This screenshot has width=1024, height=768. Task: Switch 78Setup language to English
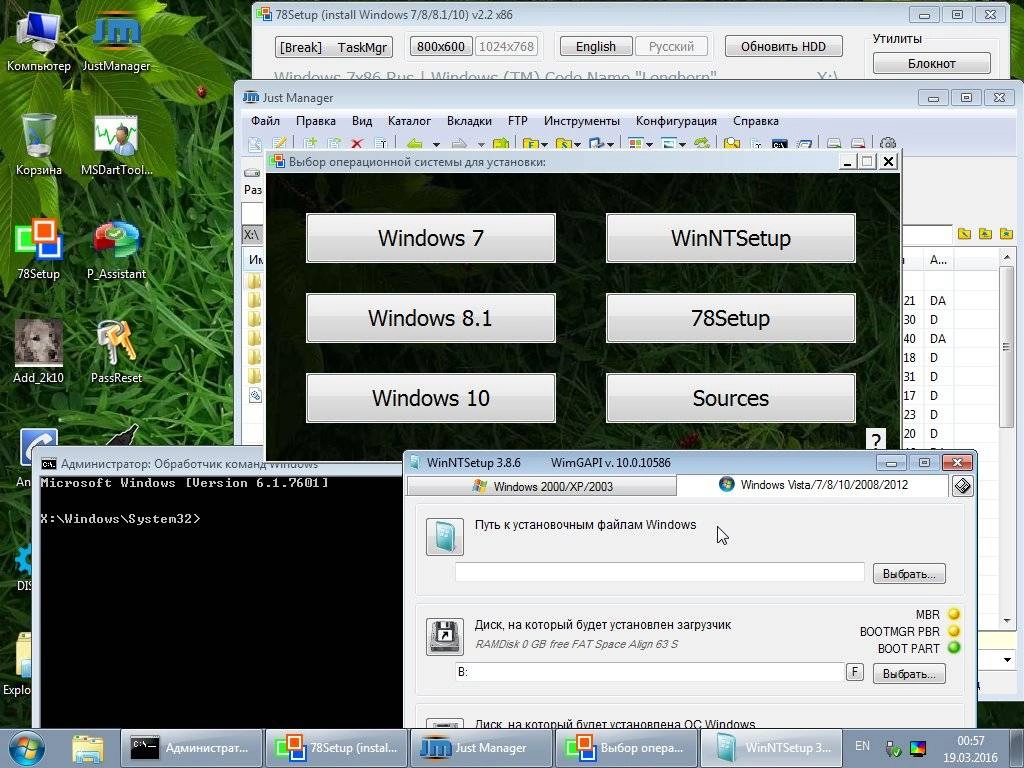tap(596, 46)
